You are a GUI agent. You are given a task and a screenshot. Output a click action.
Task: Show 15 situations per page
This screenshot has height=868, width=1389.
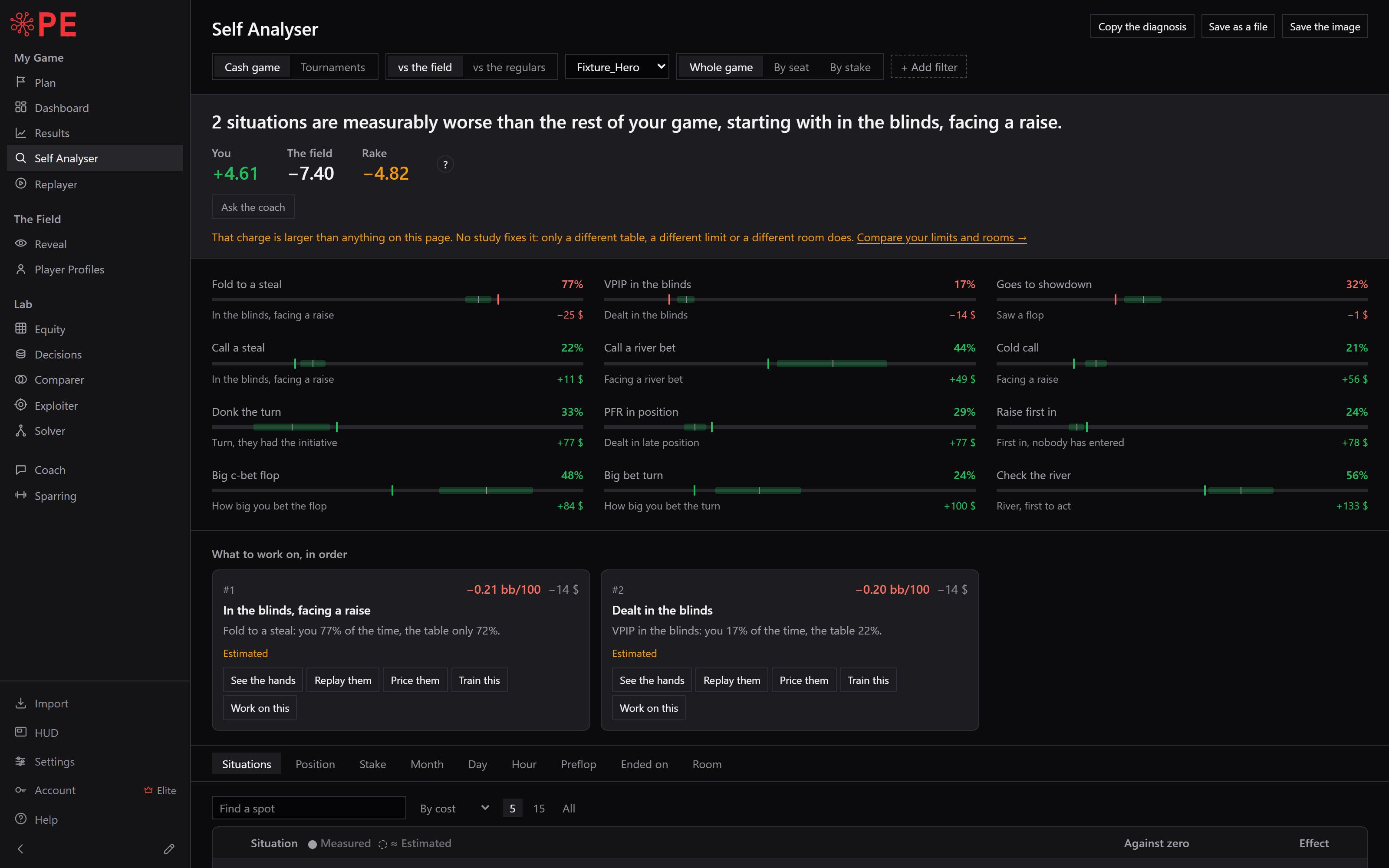click(x=538, y=808)
